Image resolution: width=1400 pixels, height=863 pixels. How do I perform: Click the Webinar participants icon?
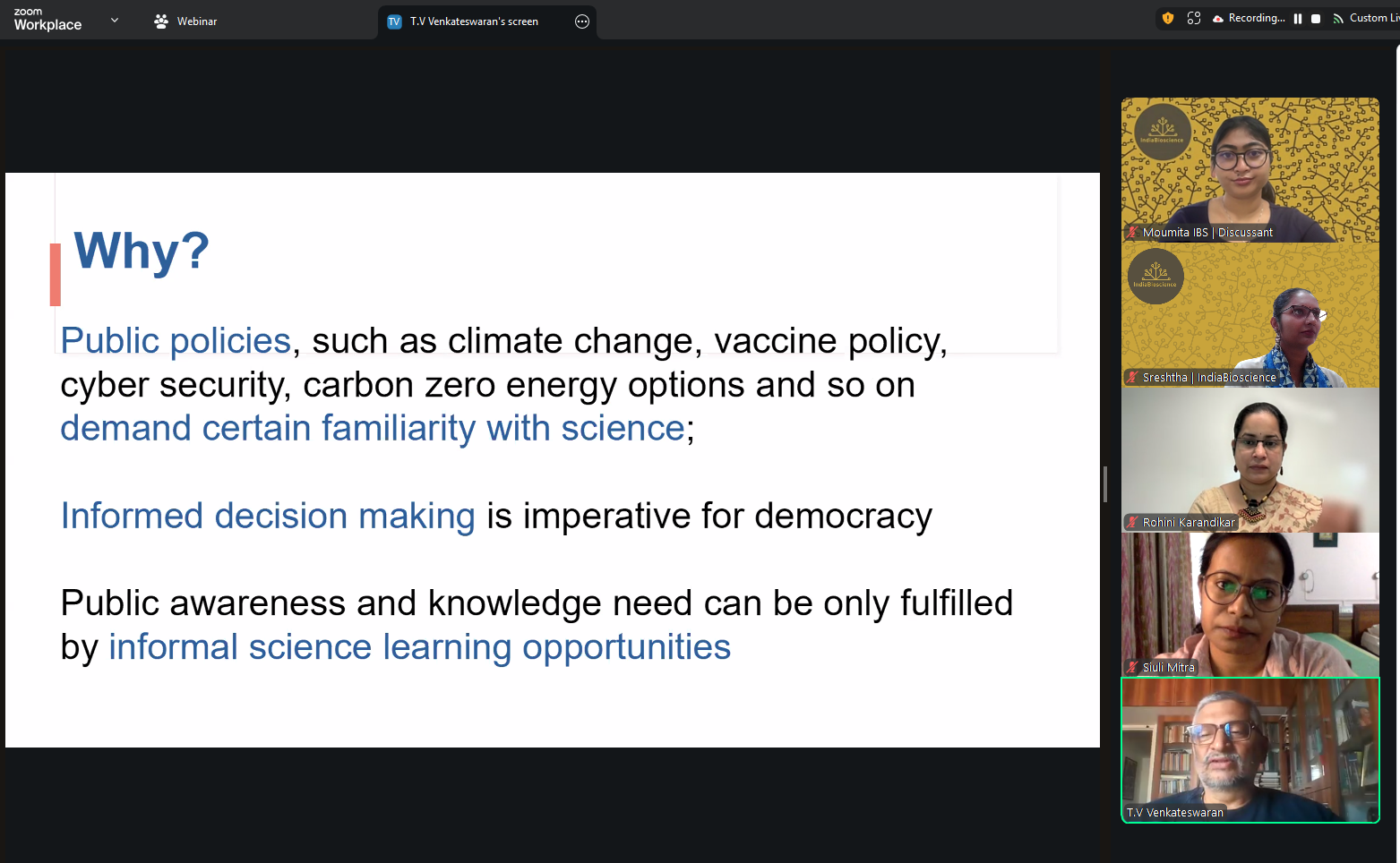pos(161,21)
